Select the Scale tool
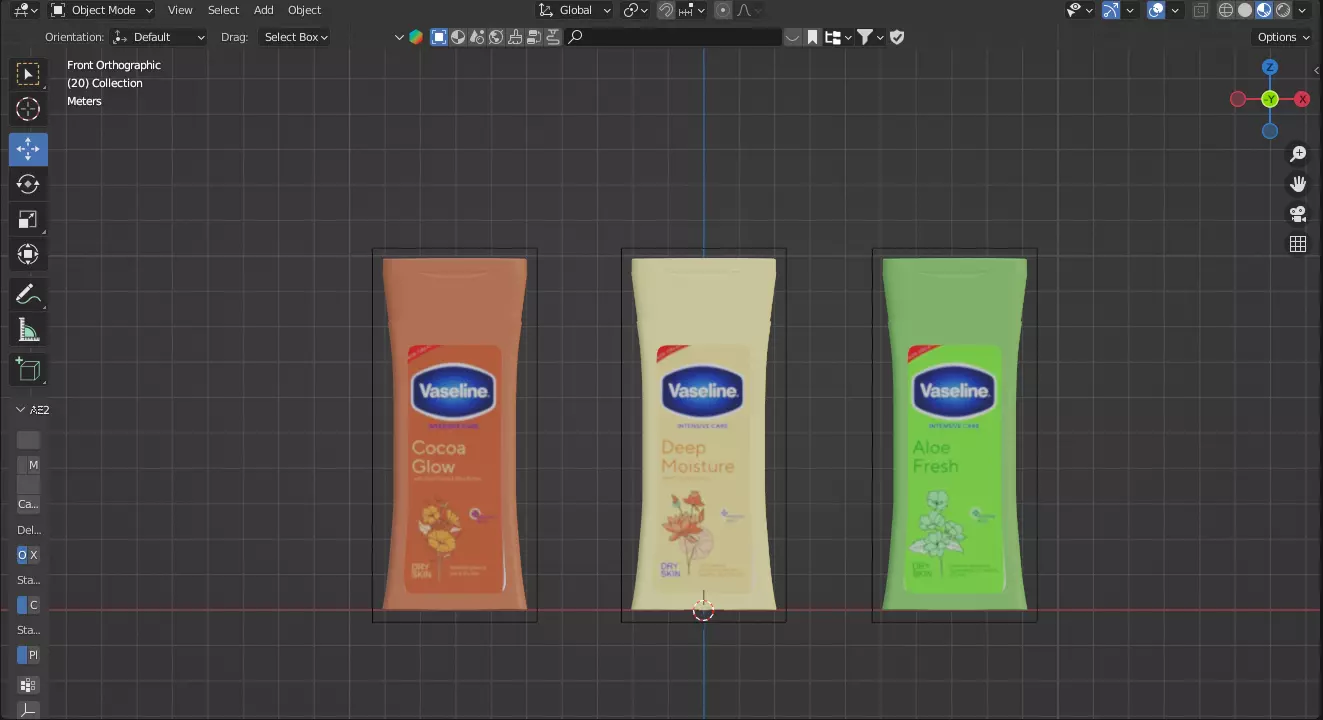This screenshot has width=1323, height=720. click(28, 219)
